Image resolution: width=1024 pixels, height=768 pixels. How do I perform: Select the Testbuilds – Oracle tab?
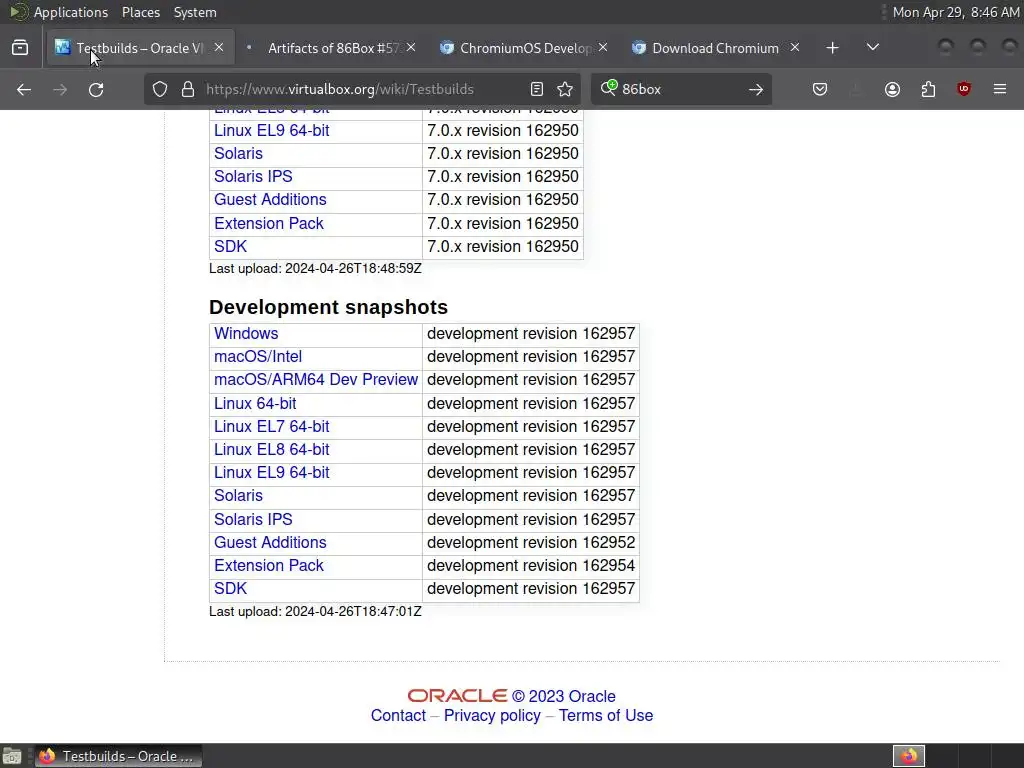[x=139, y=48]
